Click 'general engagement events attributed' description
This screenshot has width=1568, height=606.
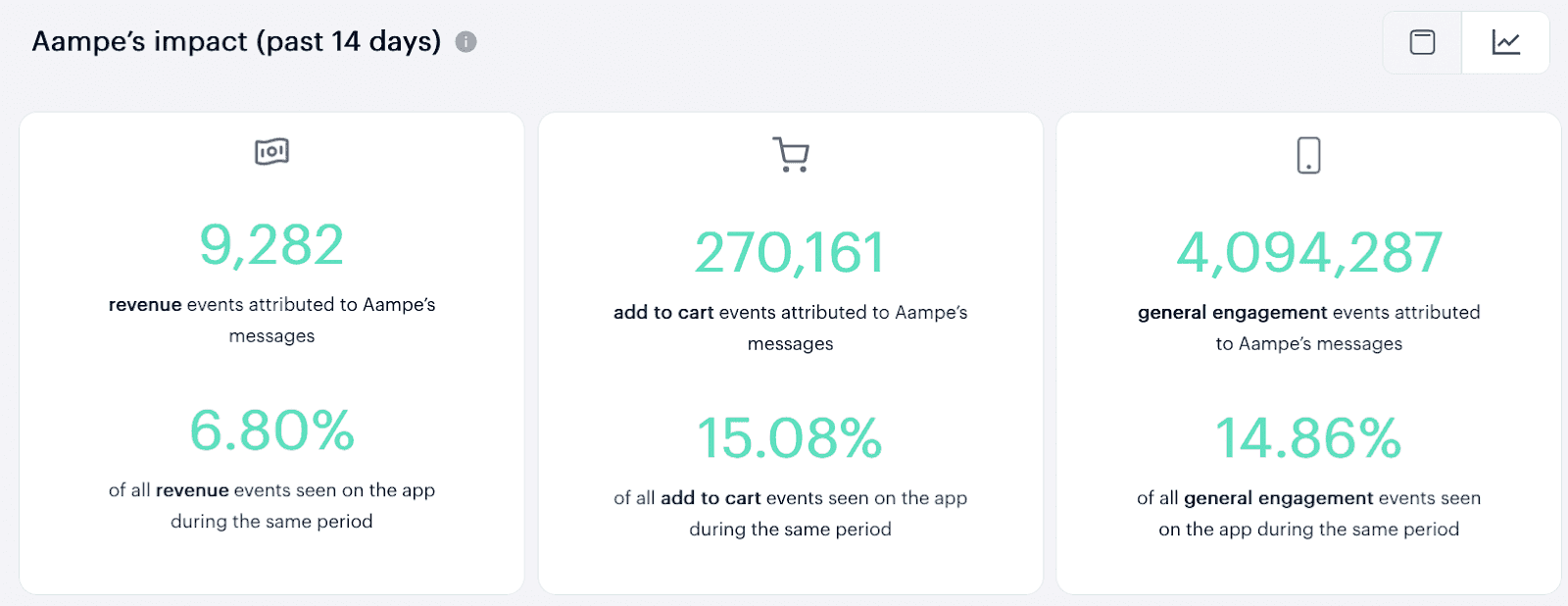coord(1309,328)
